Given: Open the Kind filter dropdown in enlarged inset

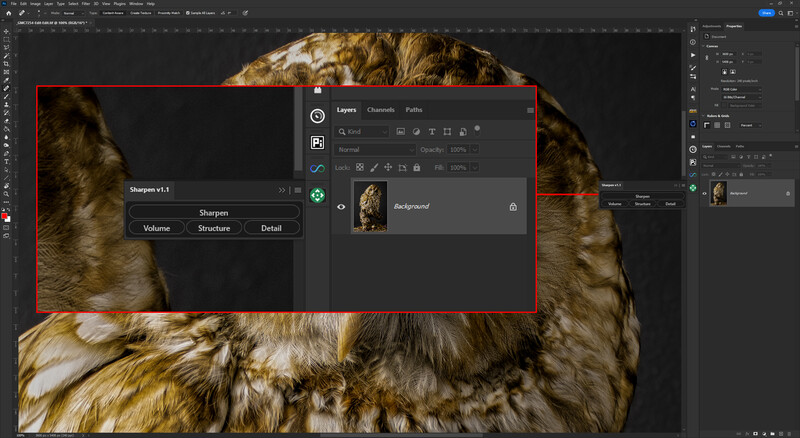Looking at the screenshot, I should tap(362, 132).
